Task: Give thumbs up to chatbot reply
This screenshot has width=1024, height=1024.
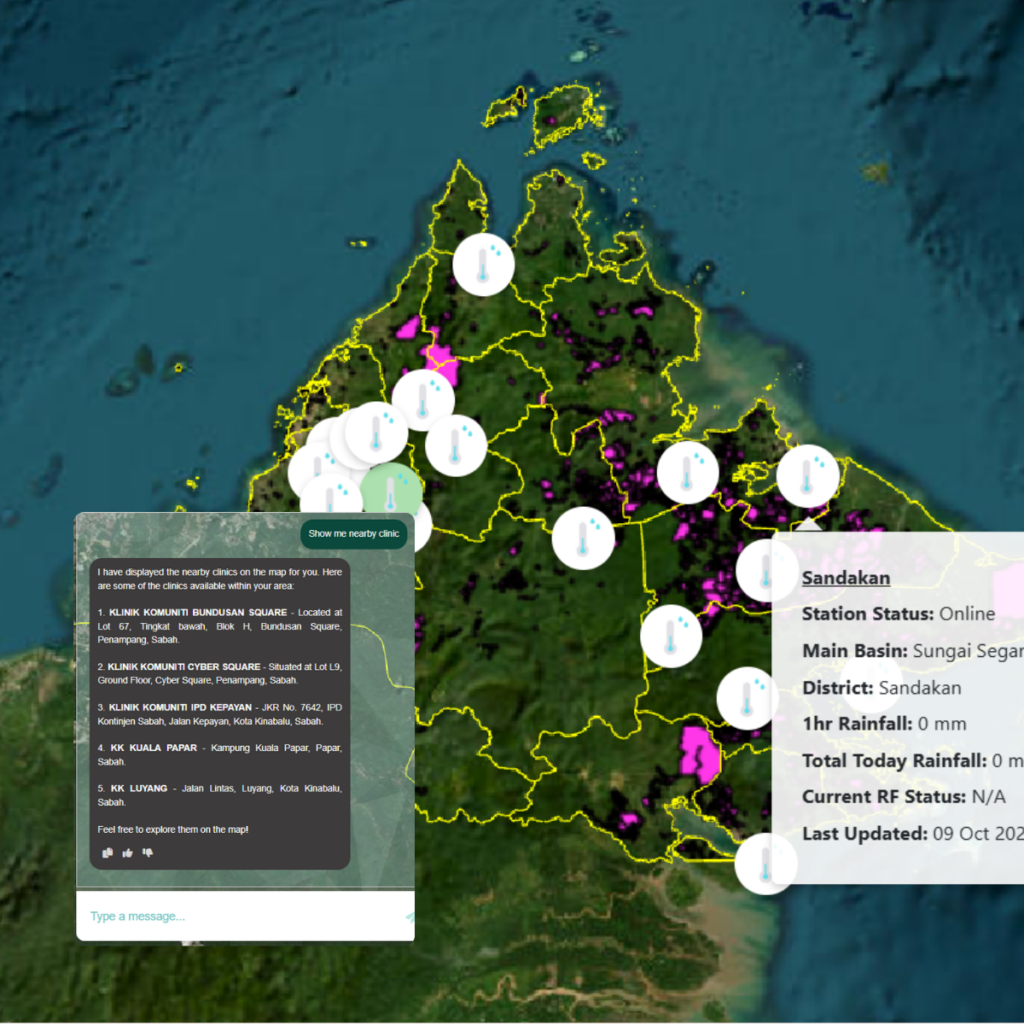Action: tap(128, 853)
